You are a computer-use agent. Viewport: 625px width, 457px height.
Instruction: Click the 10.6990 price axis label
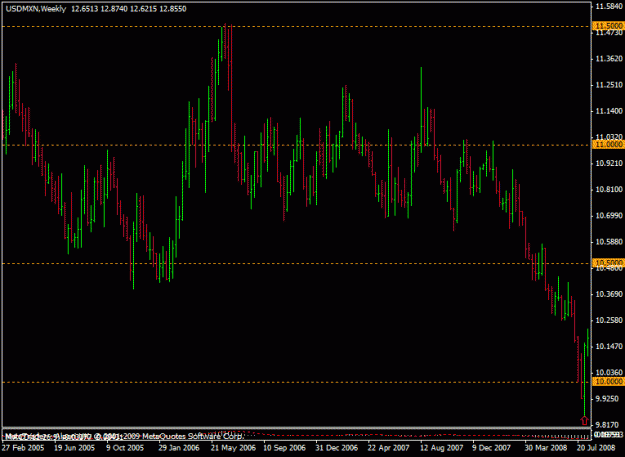tap(609, 216)
